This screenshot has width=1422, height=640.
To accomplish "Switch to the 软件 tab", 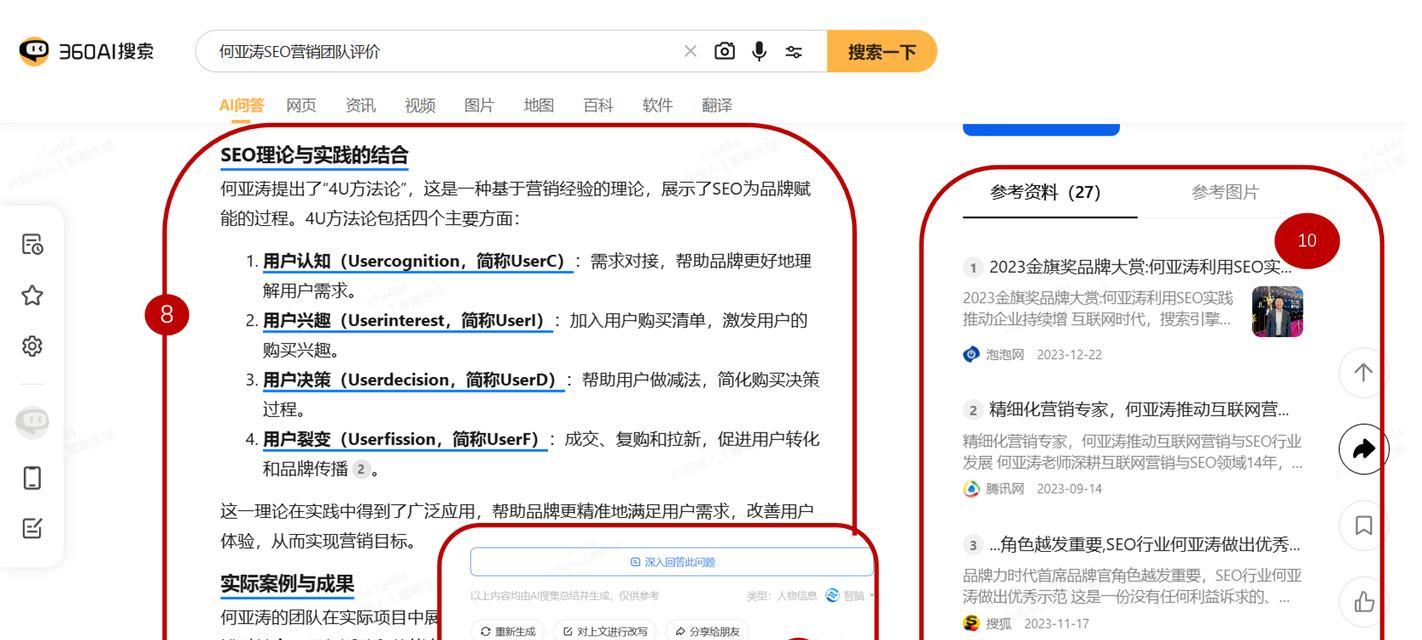I will (x=658, y=105).
